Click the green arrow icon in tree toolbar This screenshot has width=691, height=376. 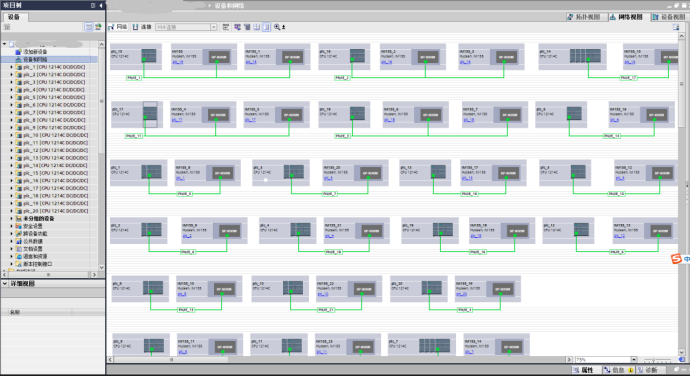(98, 27)
